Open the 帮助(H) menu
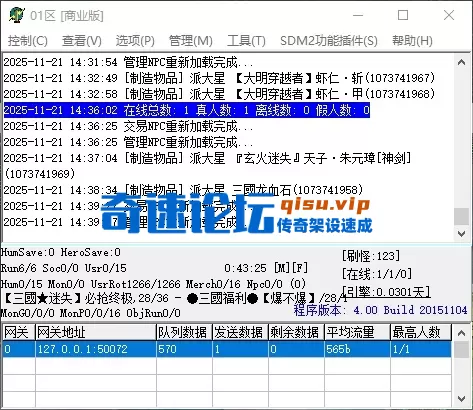This screenshot has height=410, width=473. coord(412,41)
